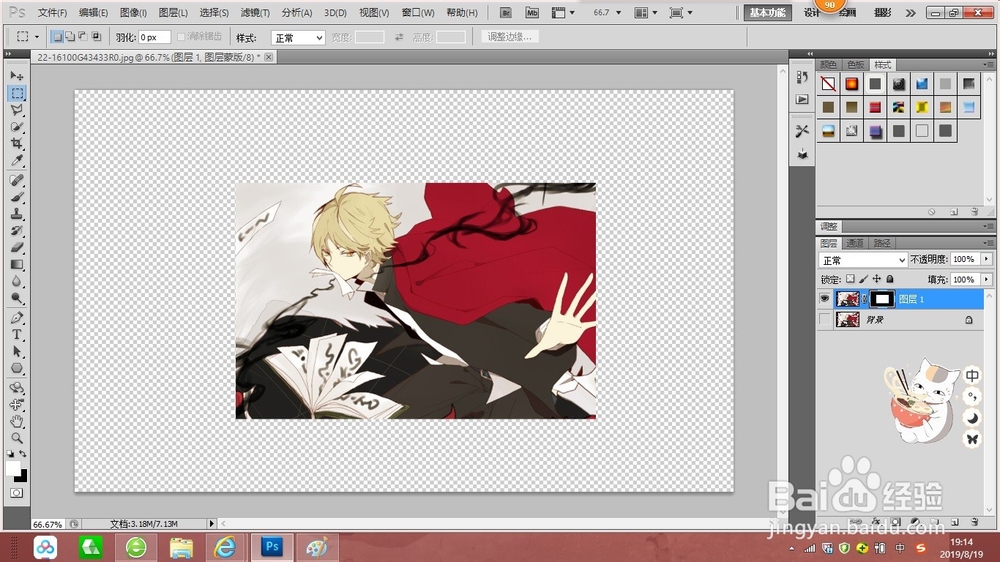Select the Dodge tool

[17, 298]
